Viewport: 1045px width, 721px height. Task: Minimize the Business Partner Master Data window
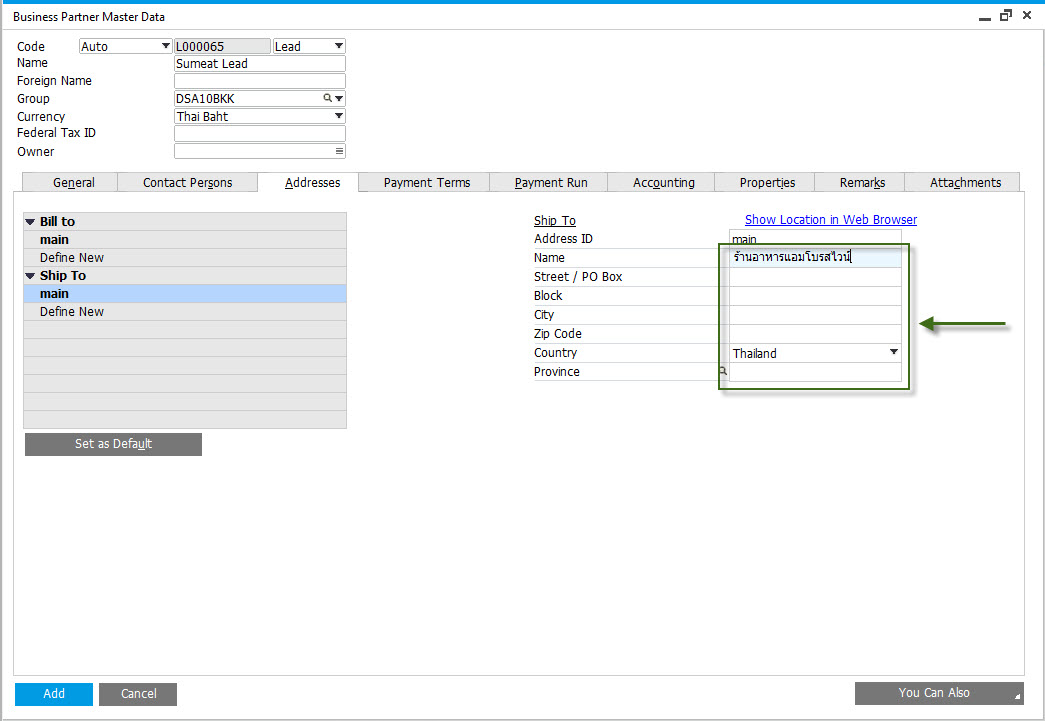[x=984, y=17]
